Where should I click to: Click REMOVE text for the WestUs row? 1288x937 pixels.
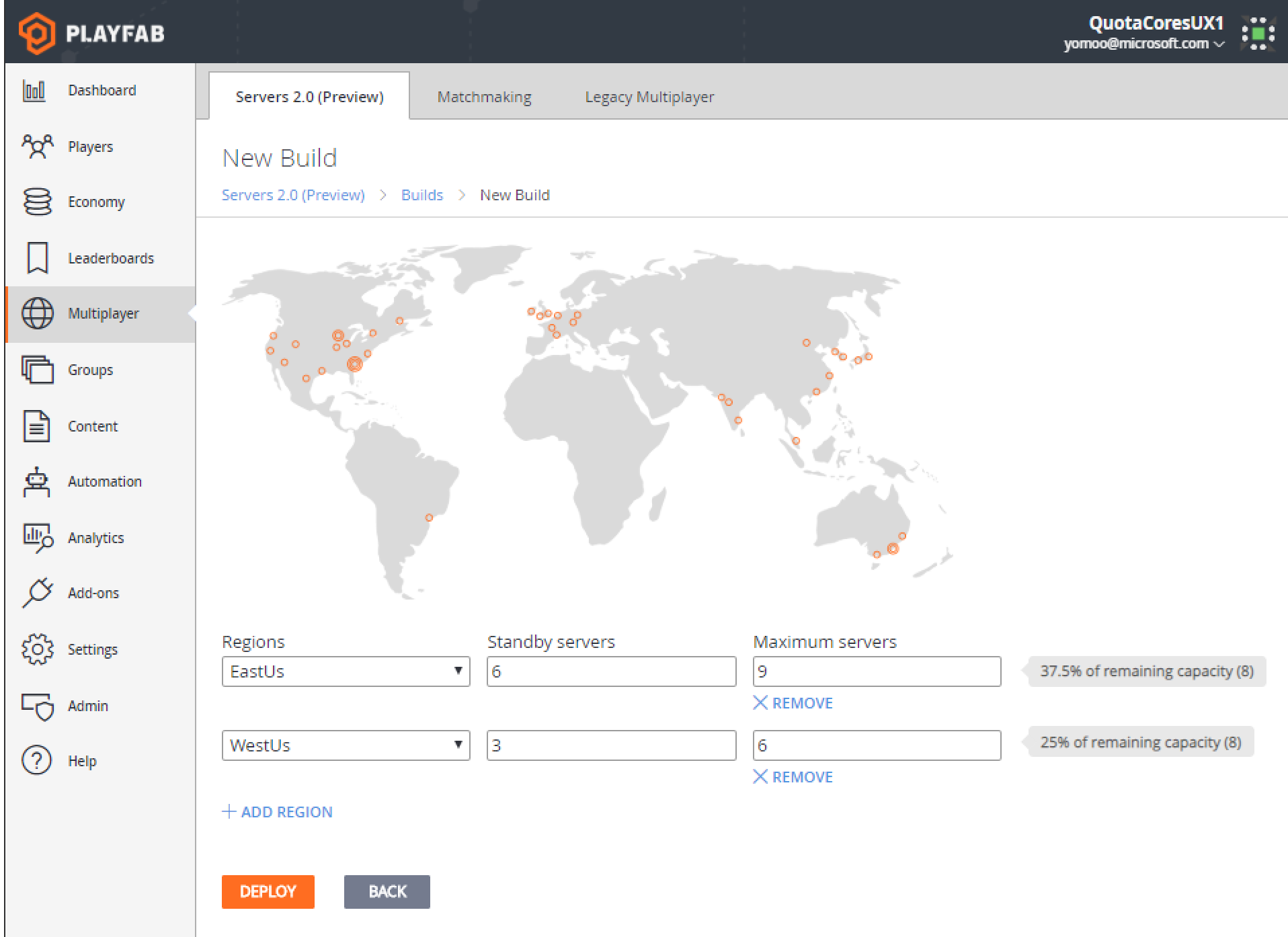pos(803,777)
